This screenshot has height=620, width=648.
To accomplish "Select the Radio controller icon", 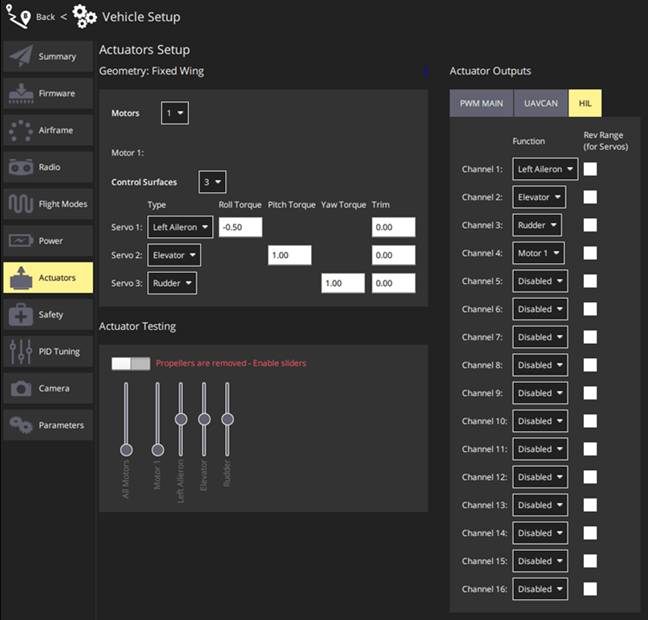I will (x=21, y=167).
